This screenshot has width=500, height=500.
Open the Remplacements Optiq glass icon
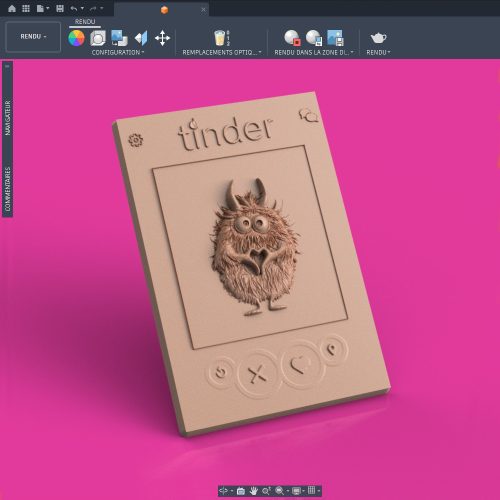tap(220, 38)
